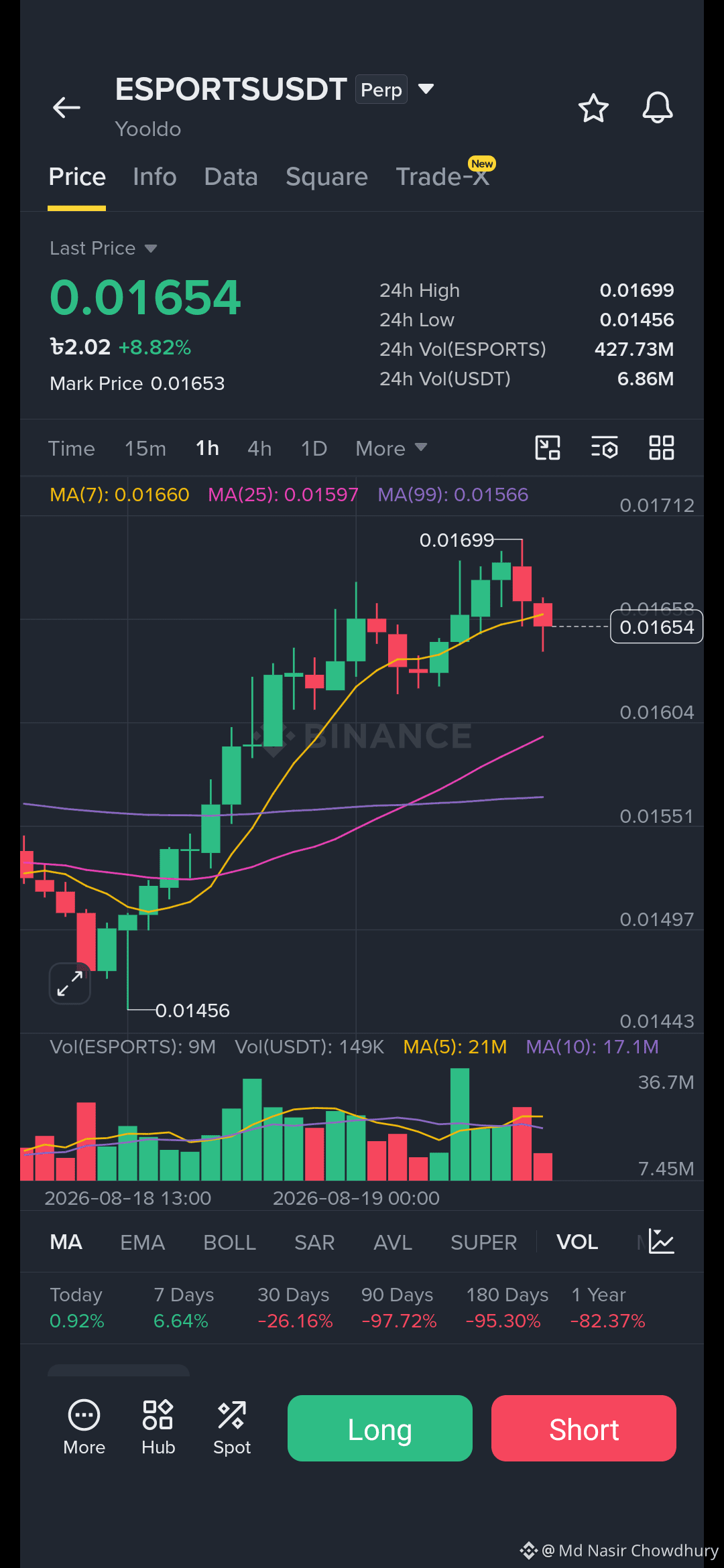Select the 15m chart interval

(x=145, y=448)
